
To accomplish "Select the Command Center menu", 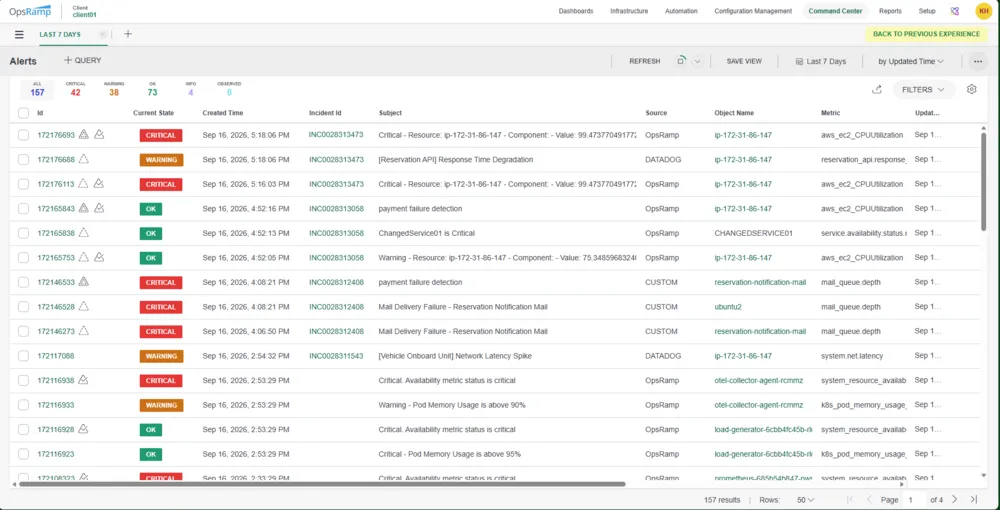I will tap(835, 11).
